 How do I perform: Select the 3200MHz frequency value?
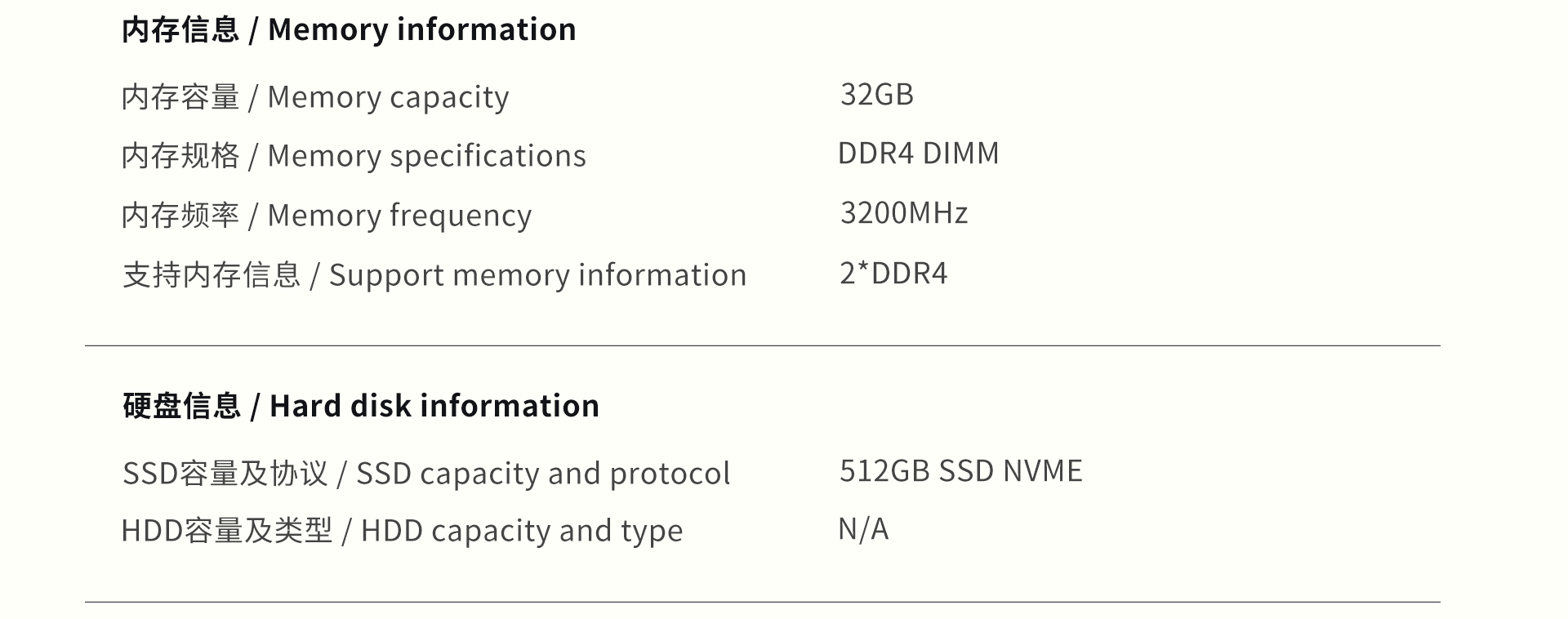tap(903, 213)
